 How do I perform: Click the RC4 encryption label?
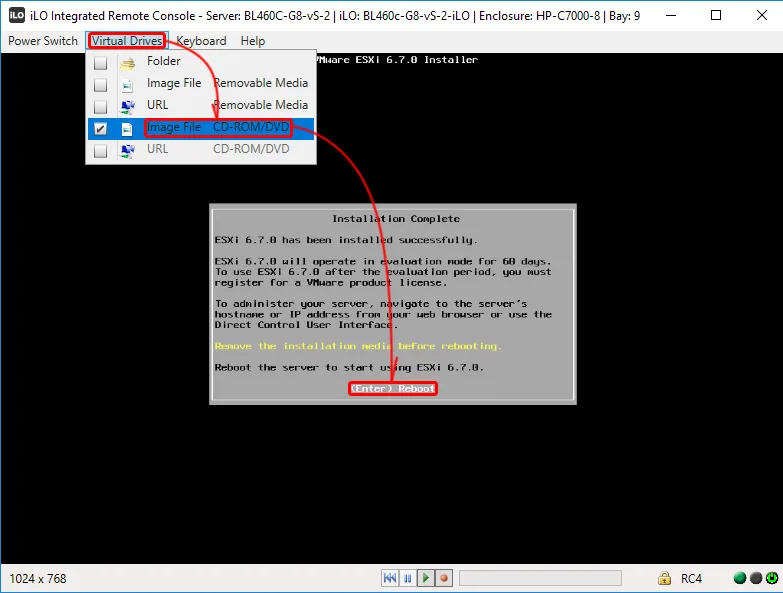point(691,579)
